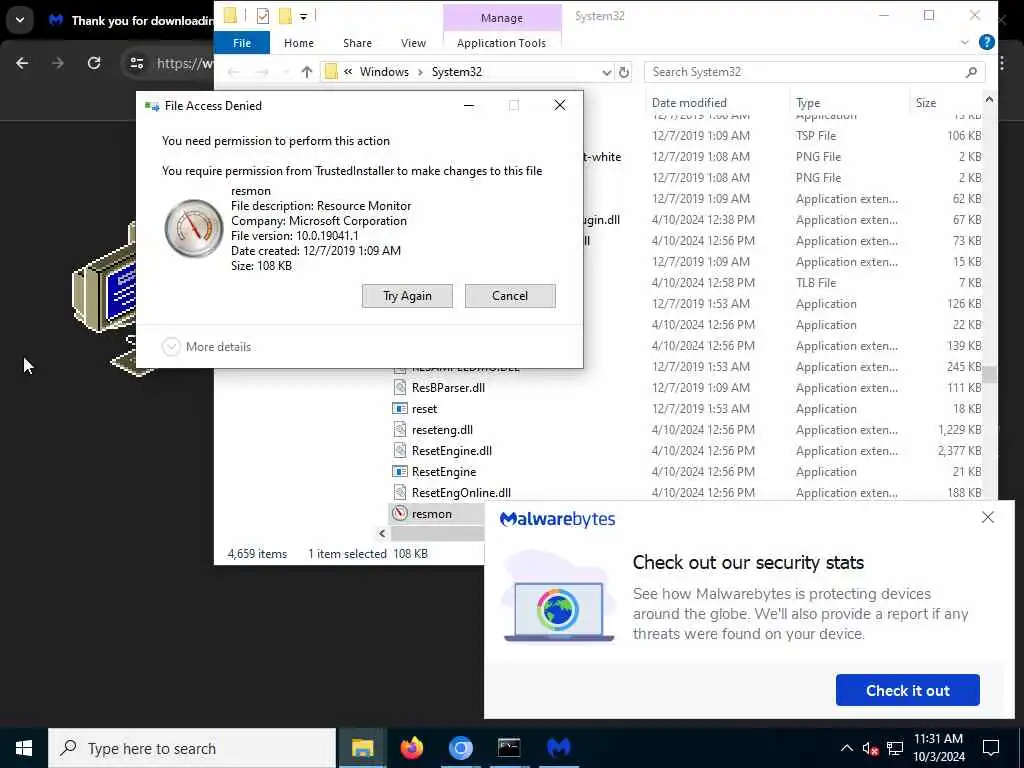Select the ResBParser.dll file
This screenshot has width=1024, height=768.
click(448, 388)
